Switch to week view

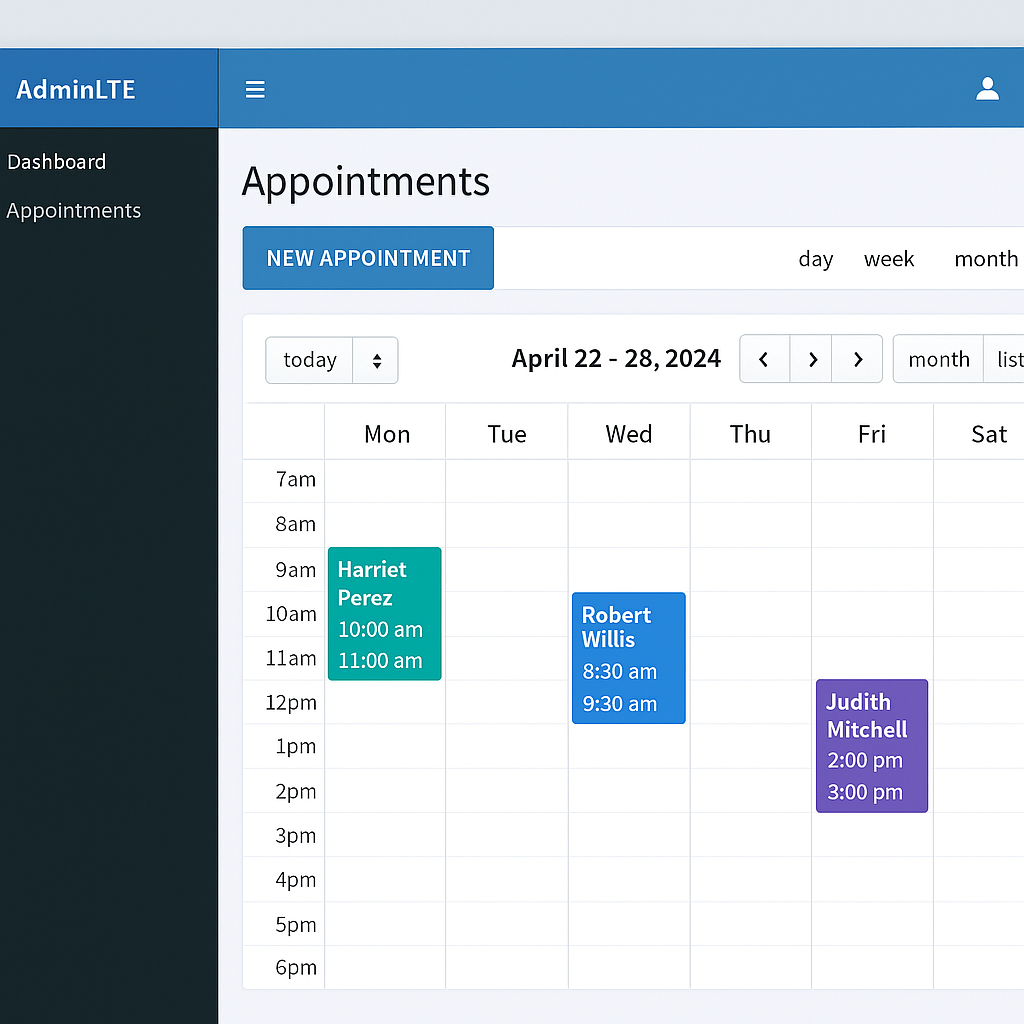coord(888,259)
